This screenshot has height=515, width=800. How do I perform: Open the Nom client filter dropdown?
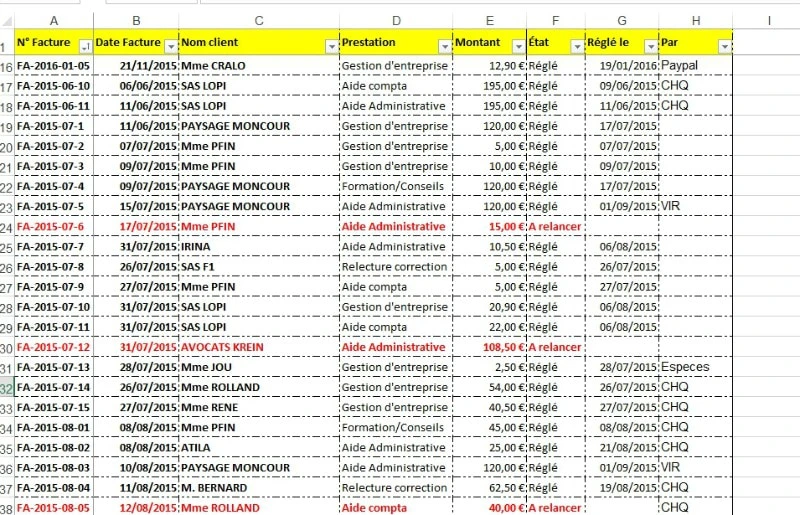click(332, 47)
